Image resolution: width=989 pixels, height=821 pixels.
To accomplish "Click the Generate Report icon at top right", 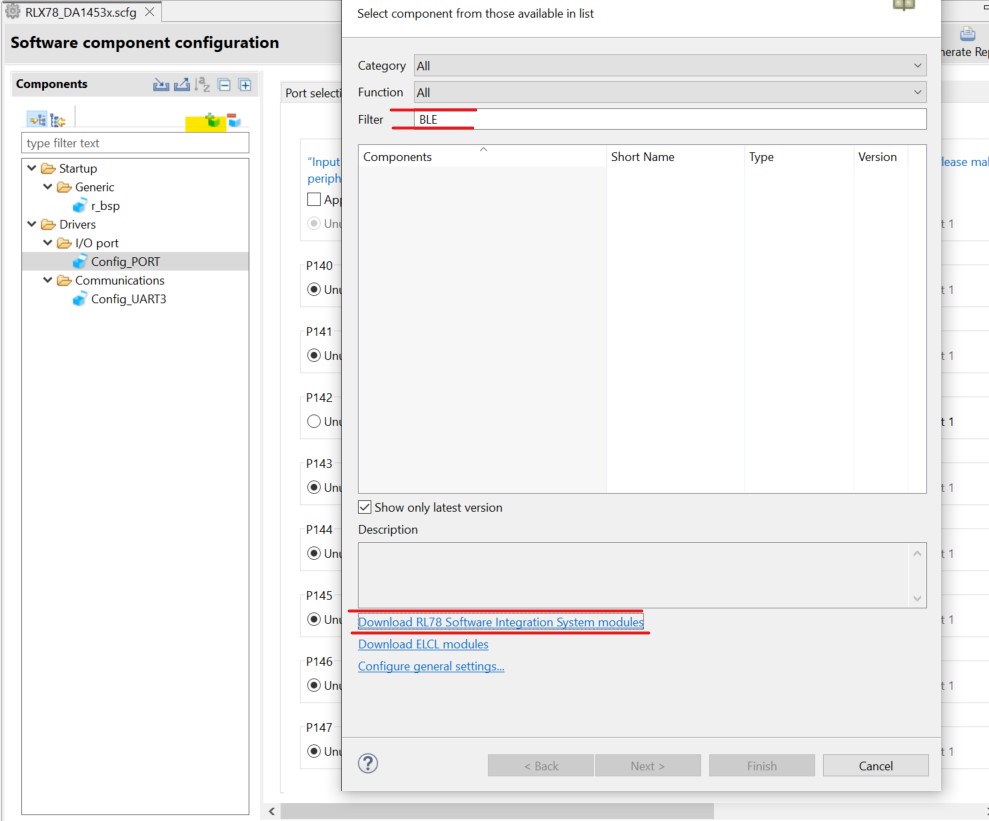I will click(967, 34).
